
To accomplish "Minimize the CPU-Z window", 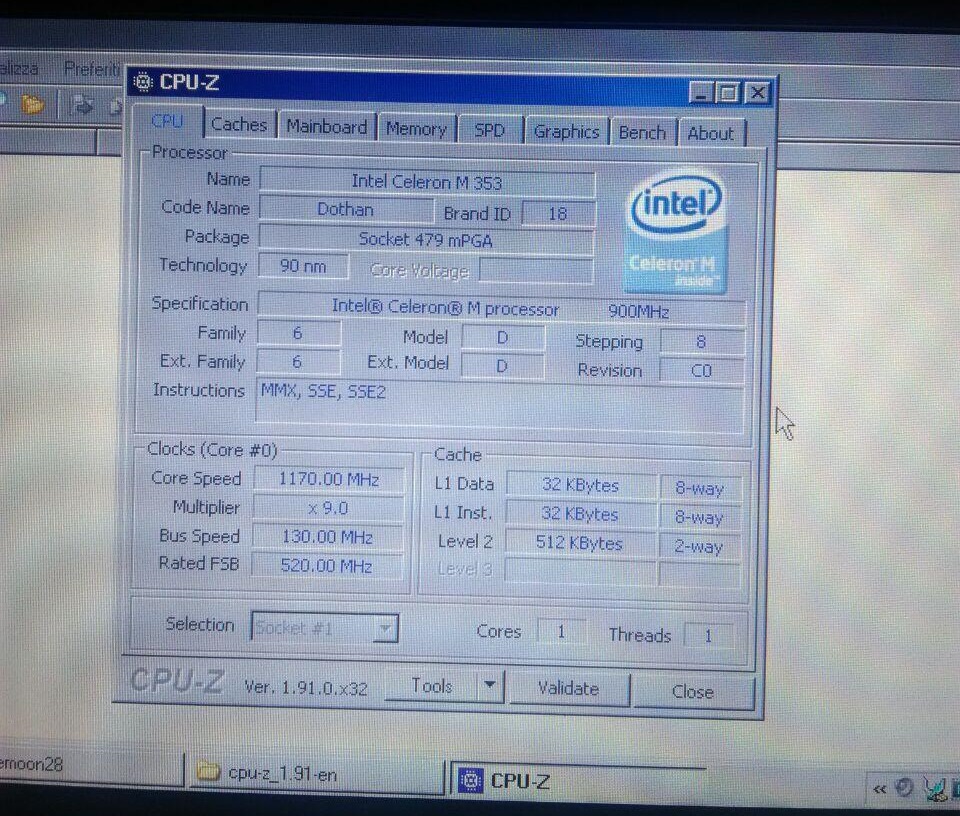I will coord(702,93).
